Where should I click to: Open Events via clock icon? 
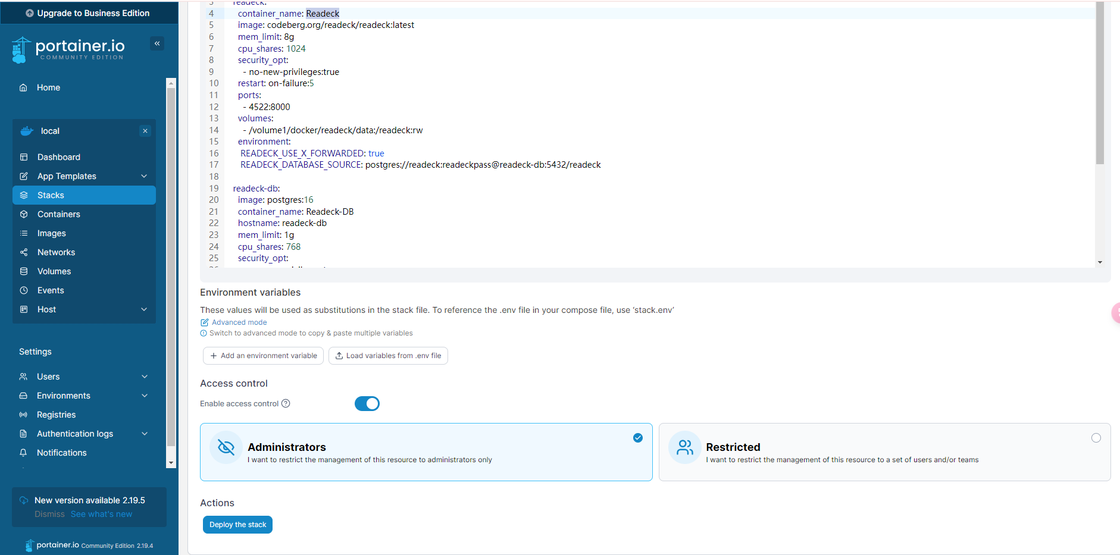pos(24,291)
